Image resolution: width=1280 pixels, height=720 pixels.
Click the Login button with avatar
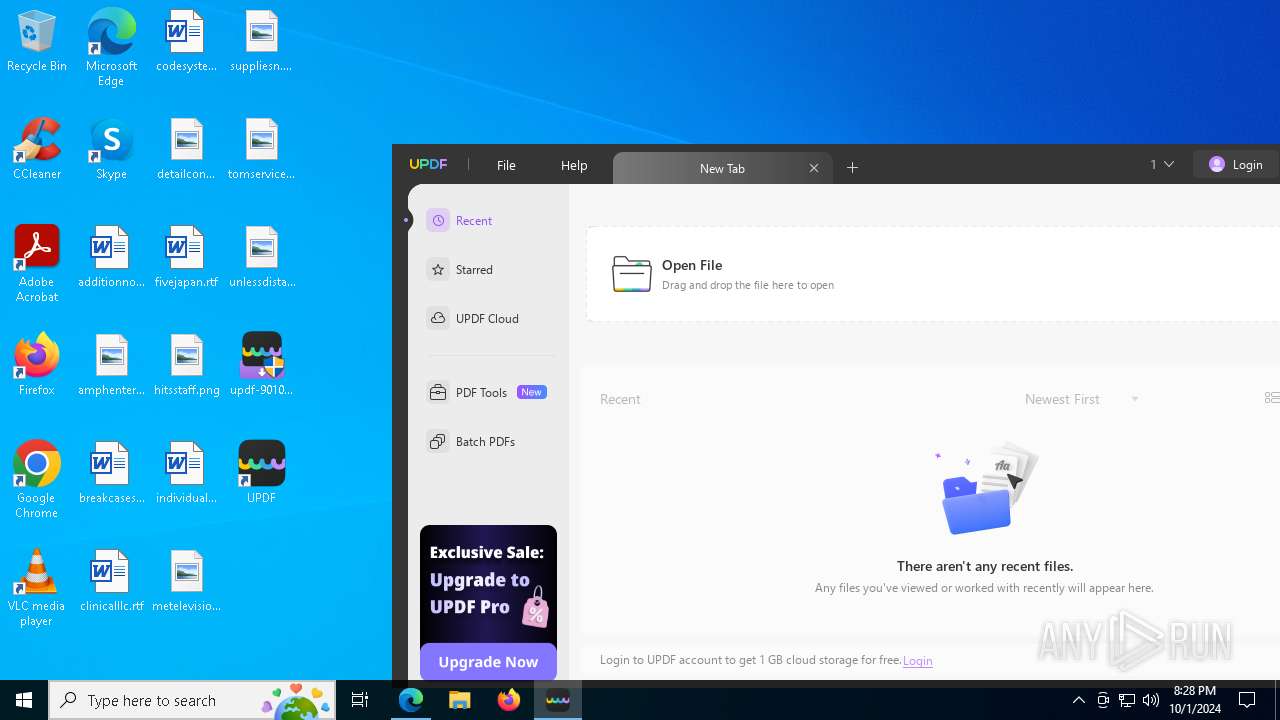[1236, 165]
